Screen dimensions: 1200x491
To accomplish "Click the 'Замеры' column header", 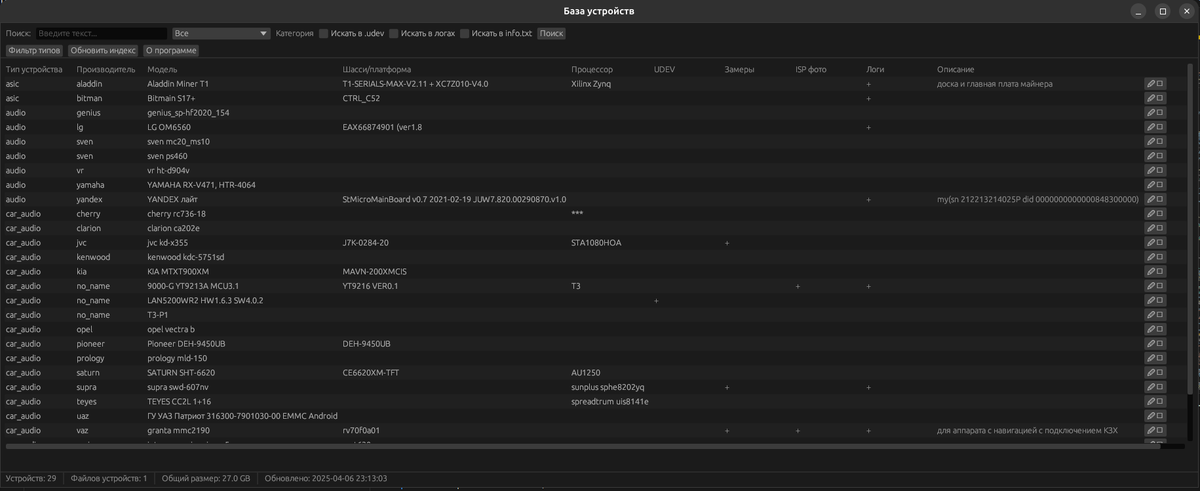I will point(739,70).
